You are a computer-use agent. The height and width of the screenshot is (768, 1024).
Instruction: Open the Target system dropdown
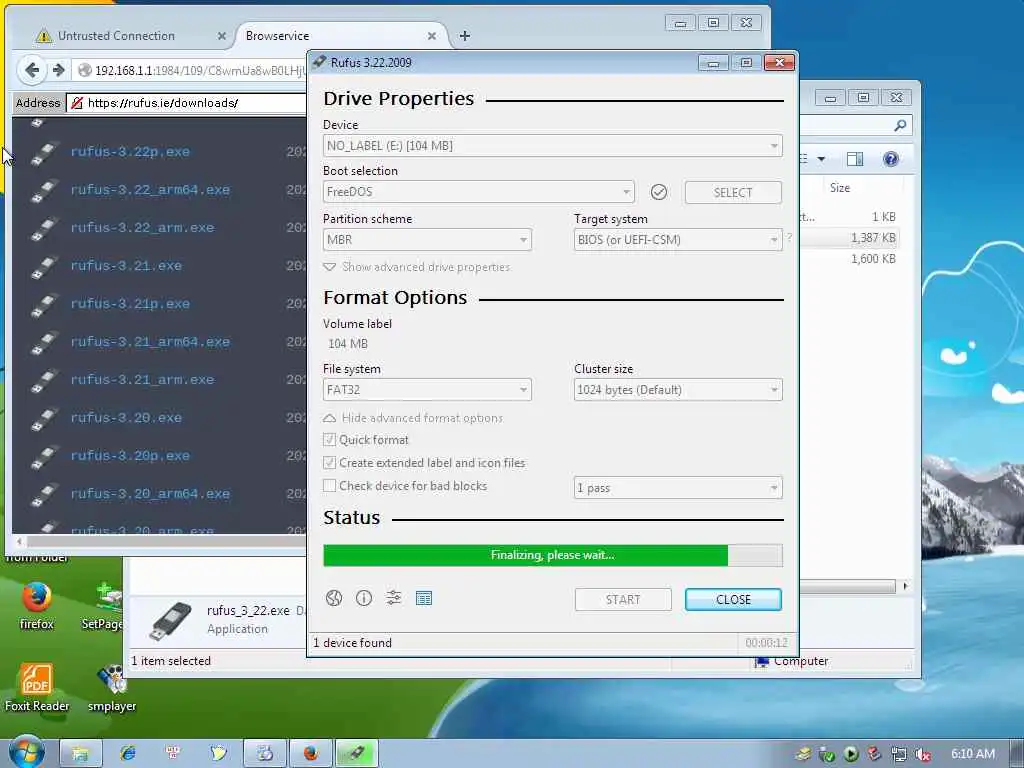(x=678, y=240)
